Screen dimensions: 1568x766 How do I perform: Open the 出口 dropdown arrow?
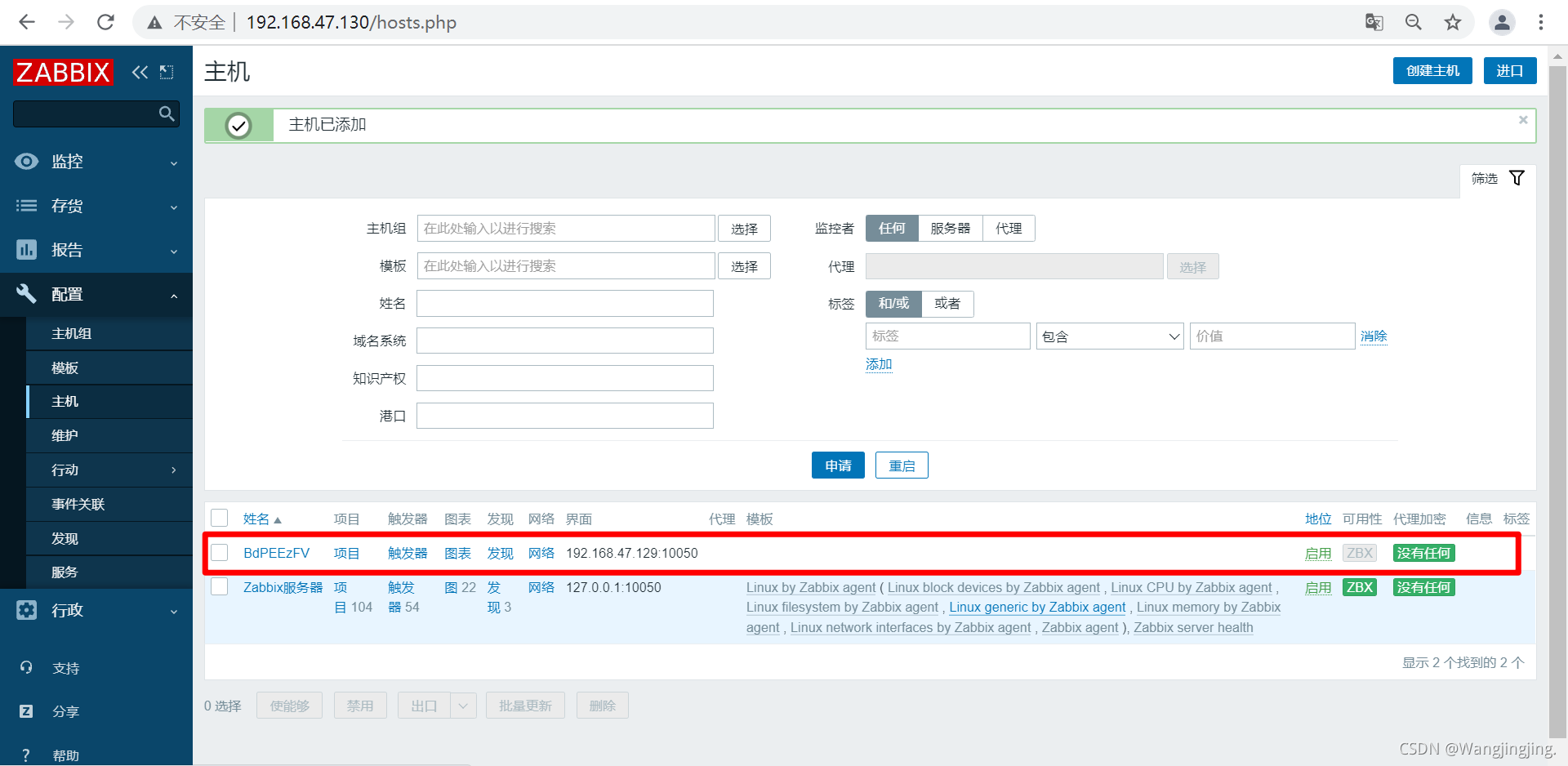[463, 706]
